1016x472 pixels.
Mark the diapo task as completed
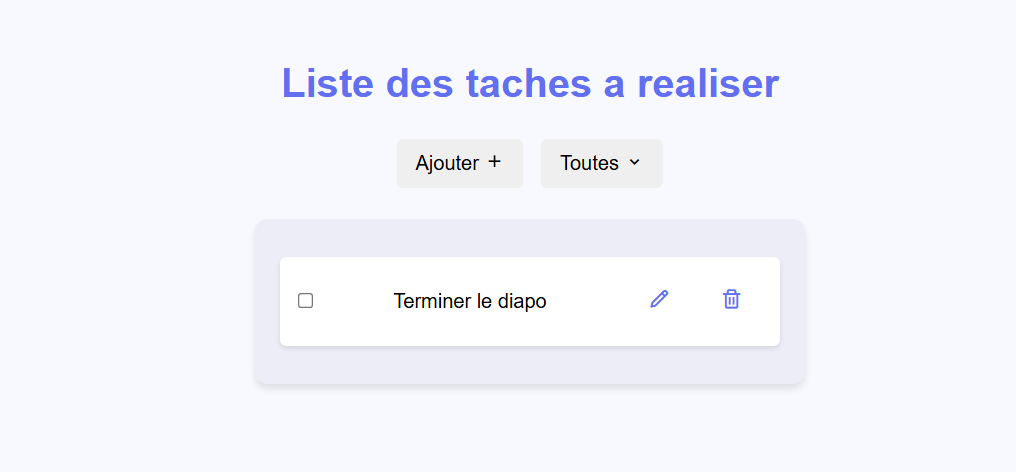tap(306, 300)
